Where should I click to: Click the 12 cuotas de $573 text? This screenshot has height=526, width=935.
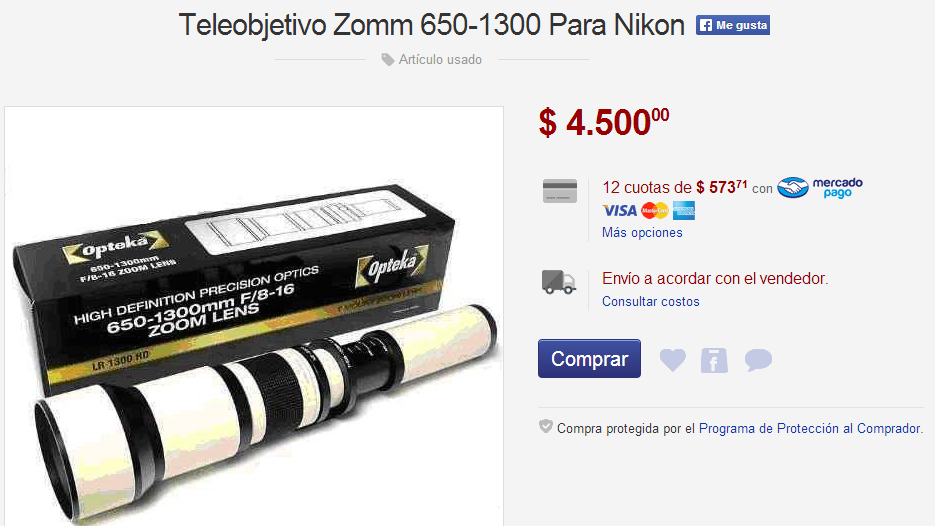674,188
